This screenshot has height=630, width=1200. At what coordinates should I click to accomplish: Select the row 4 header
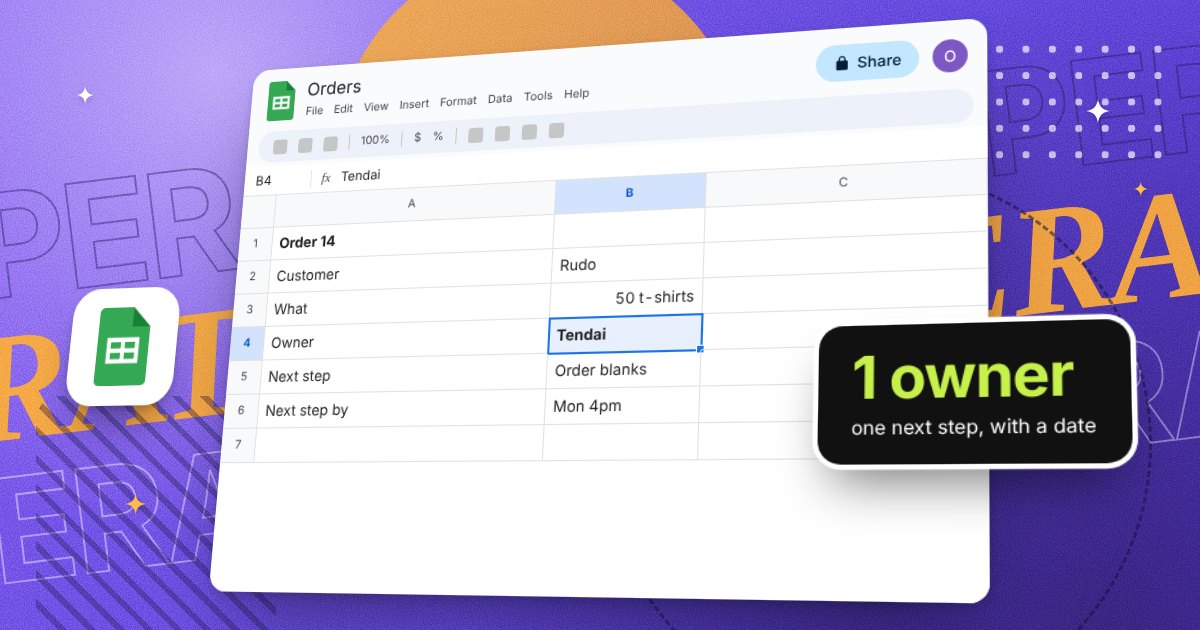[247, 343]
